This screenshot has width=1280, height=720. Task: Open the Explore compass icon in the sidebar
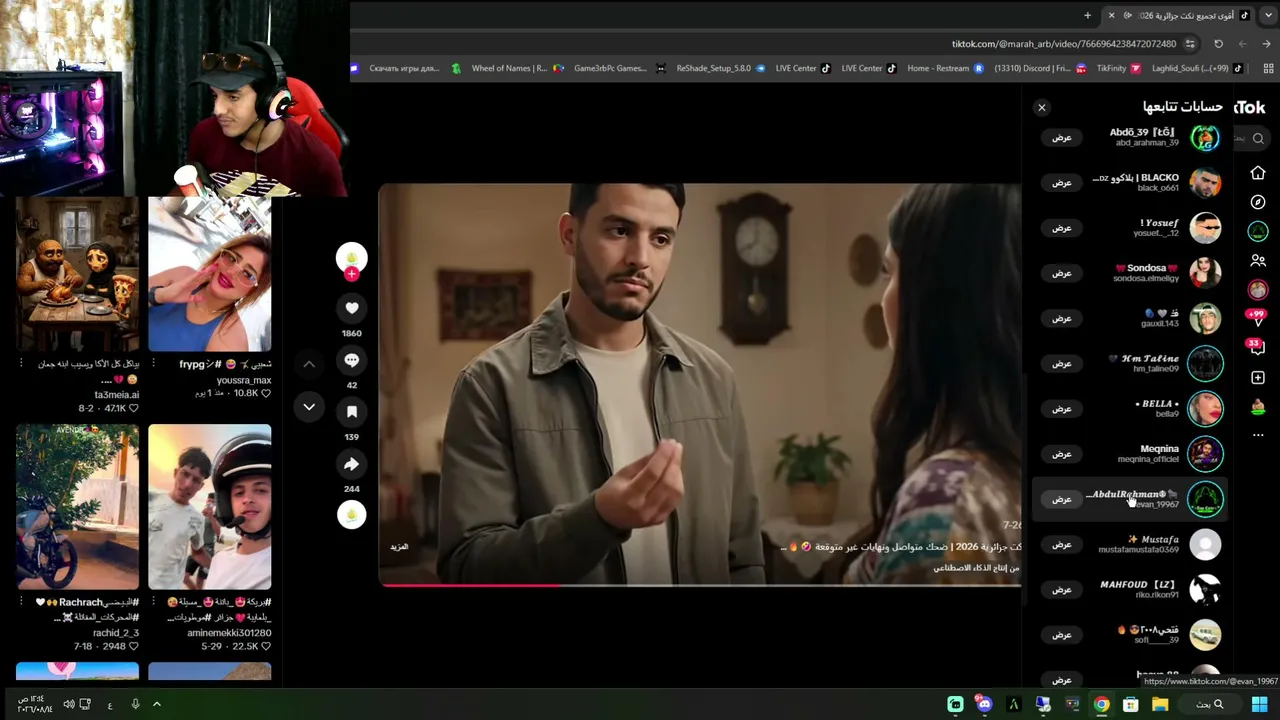tap(1258, 202)
